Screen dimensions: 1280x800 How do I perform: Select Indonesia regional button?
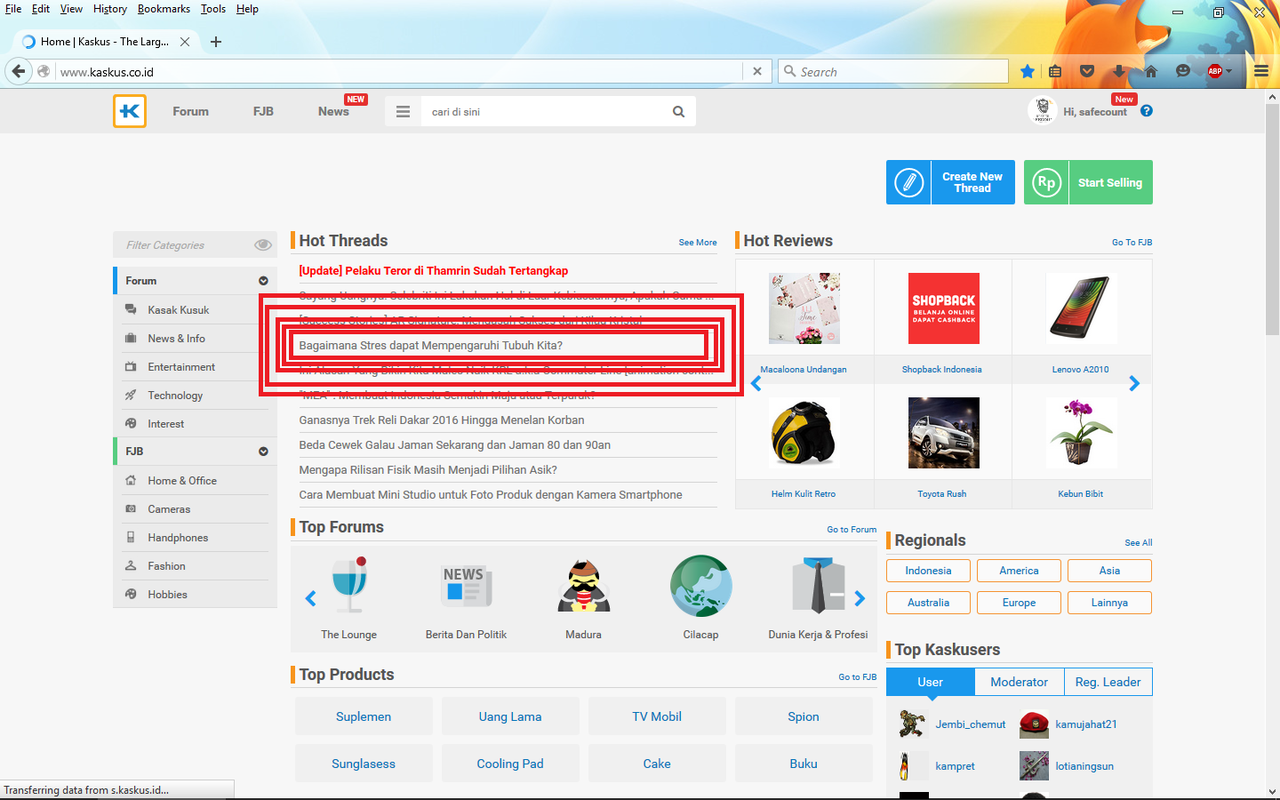click(928, 571)
